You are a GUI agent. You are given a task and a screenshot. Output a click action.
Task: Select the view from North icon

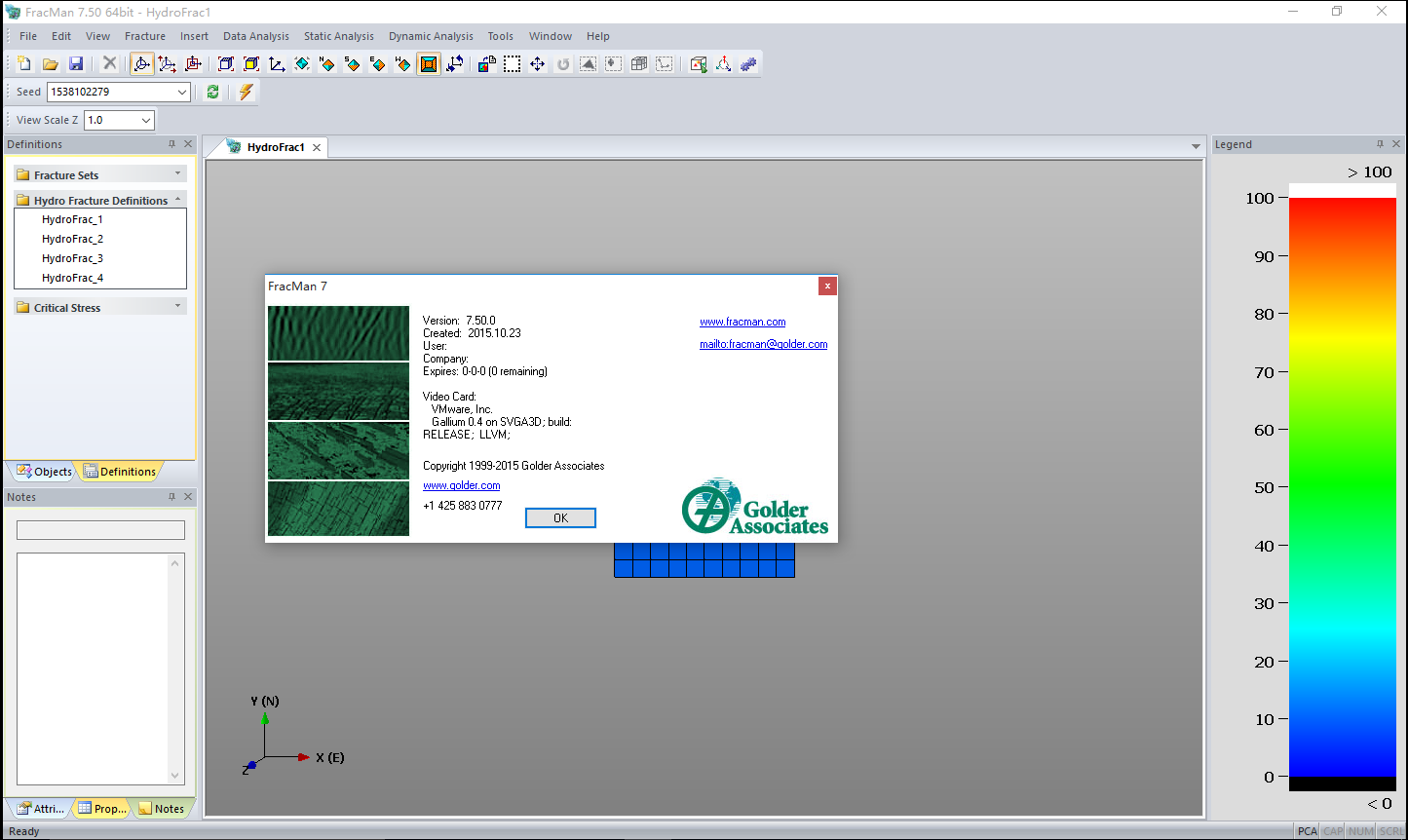tap(327, 63)
